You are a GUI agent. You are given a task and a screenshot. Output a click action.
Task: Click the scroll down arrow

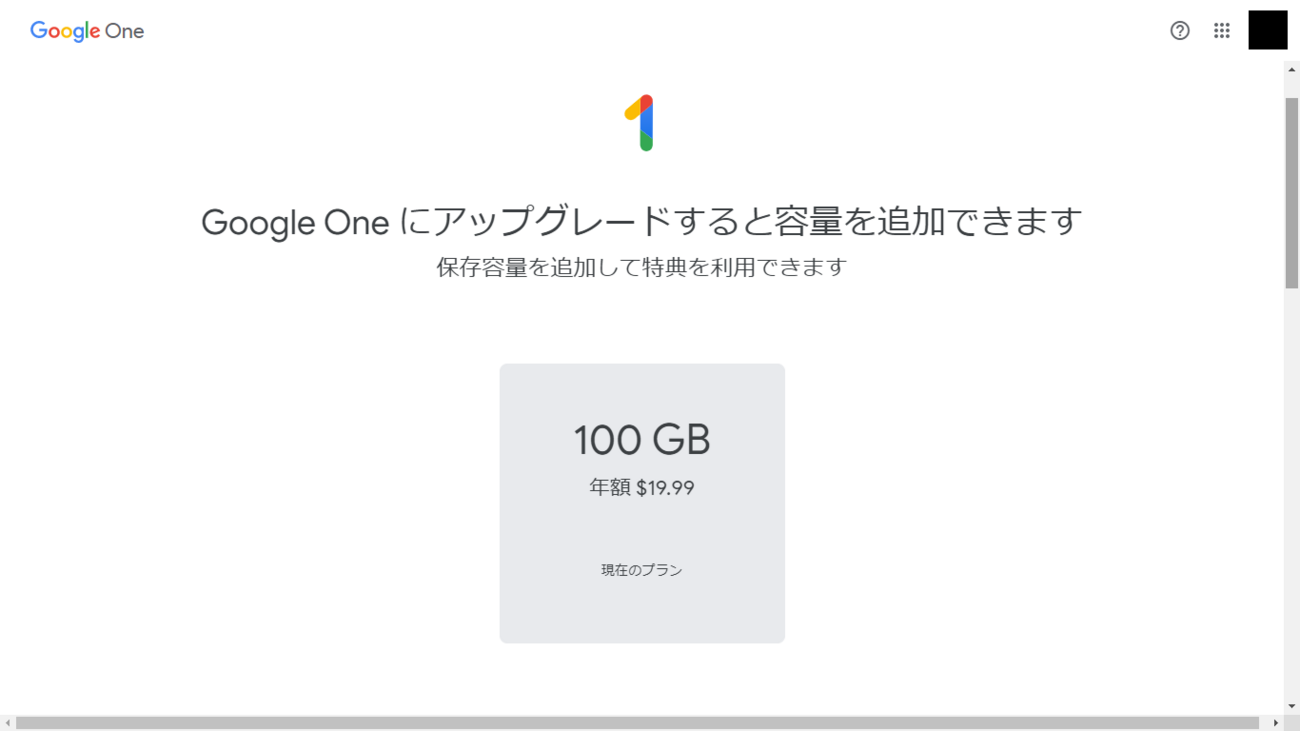[1292, 707]
